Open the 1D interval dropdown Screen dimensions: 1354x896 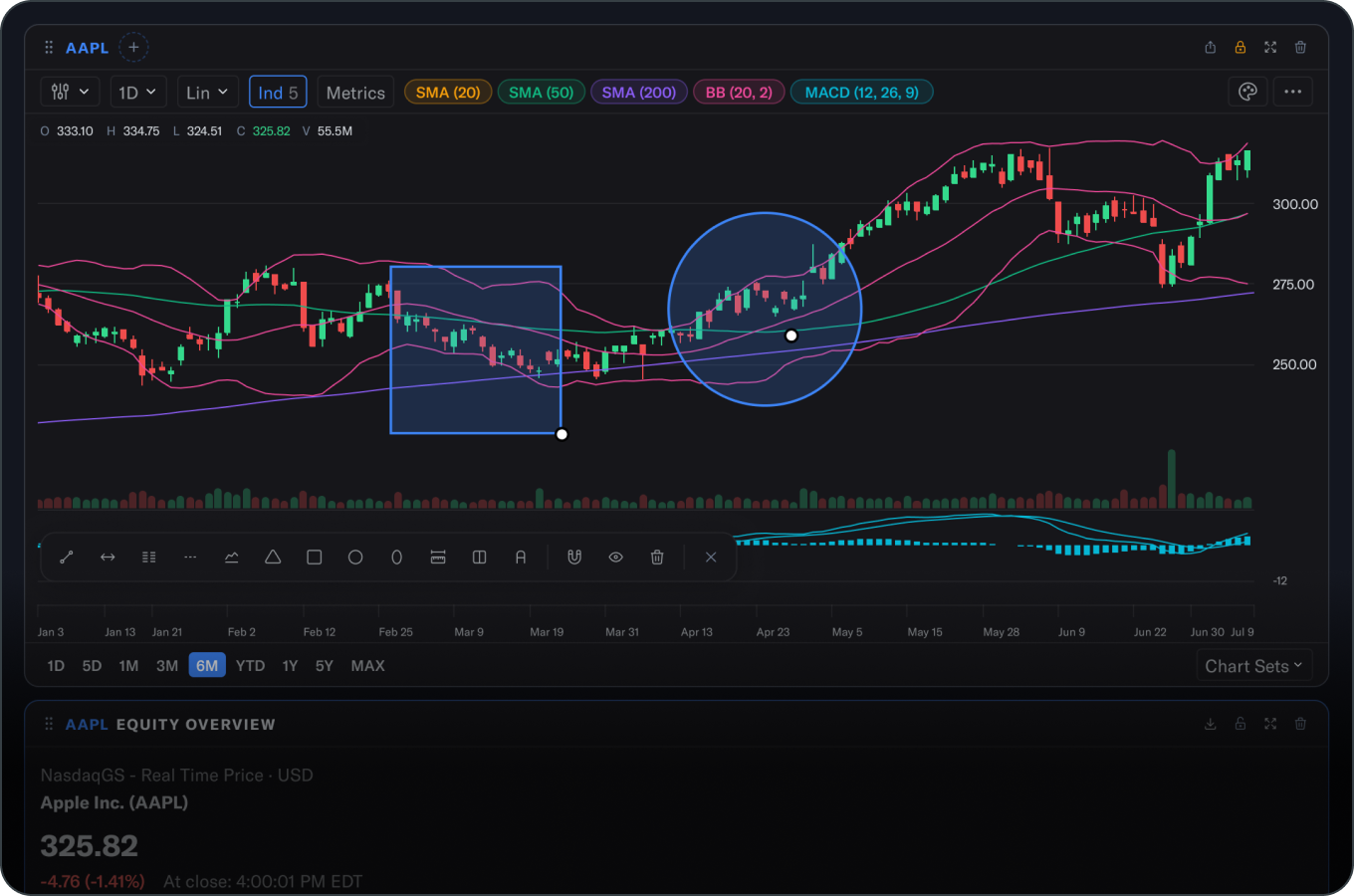point(137,92)
